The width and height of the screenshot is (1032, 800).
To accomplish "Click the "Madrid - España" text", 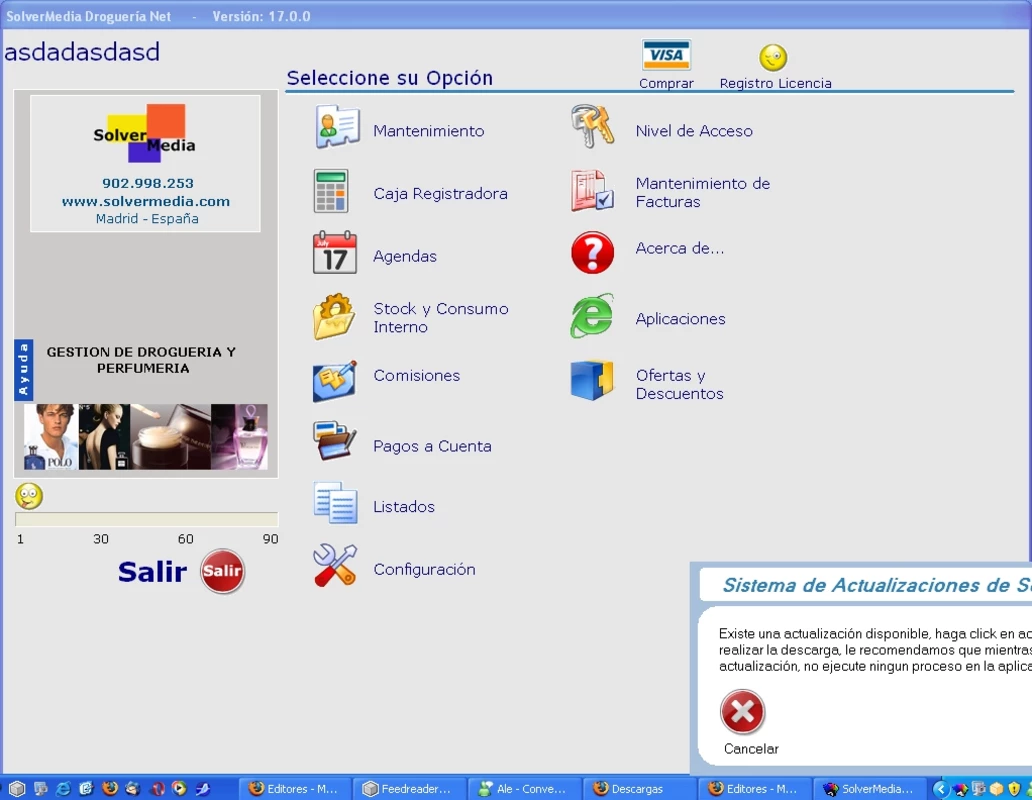I will [147, 218].
